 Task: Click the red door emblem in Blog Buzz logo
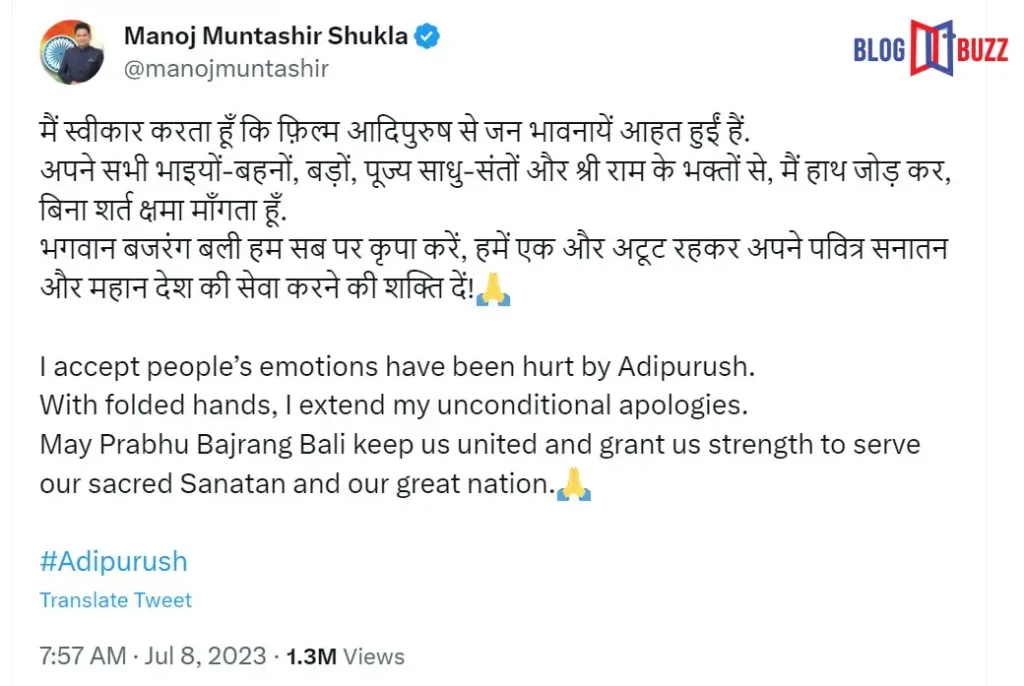(x=931, y=48)
